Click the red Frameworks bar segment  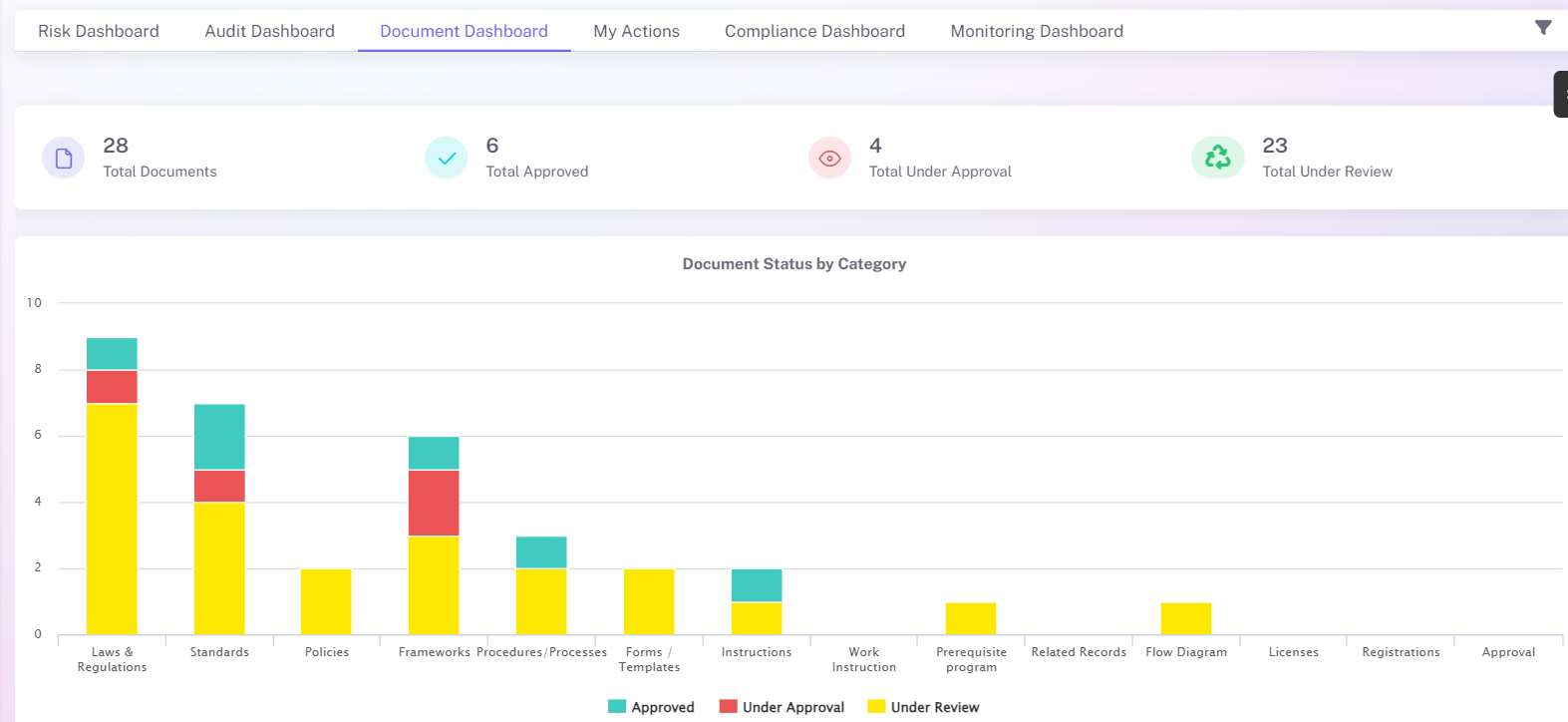pos(434,503)
